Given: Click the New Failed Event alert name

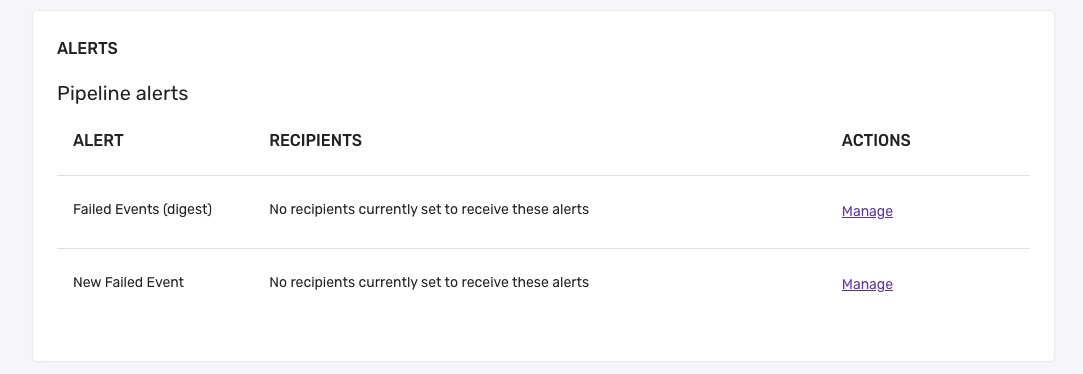Looking at the screenshot, I should (128, 282).
